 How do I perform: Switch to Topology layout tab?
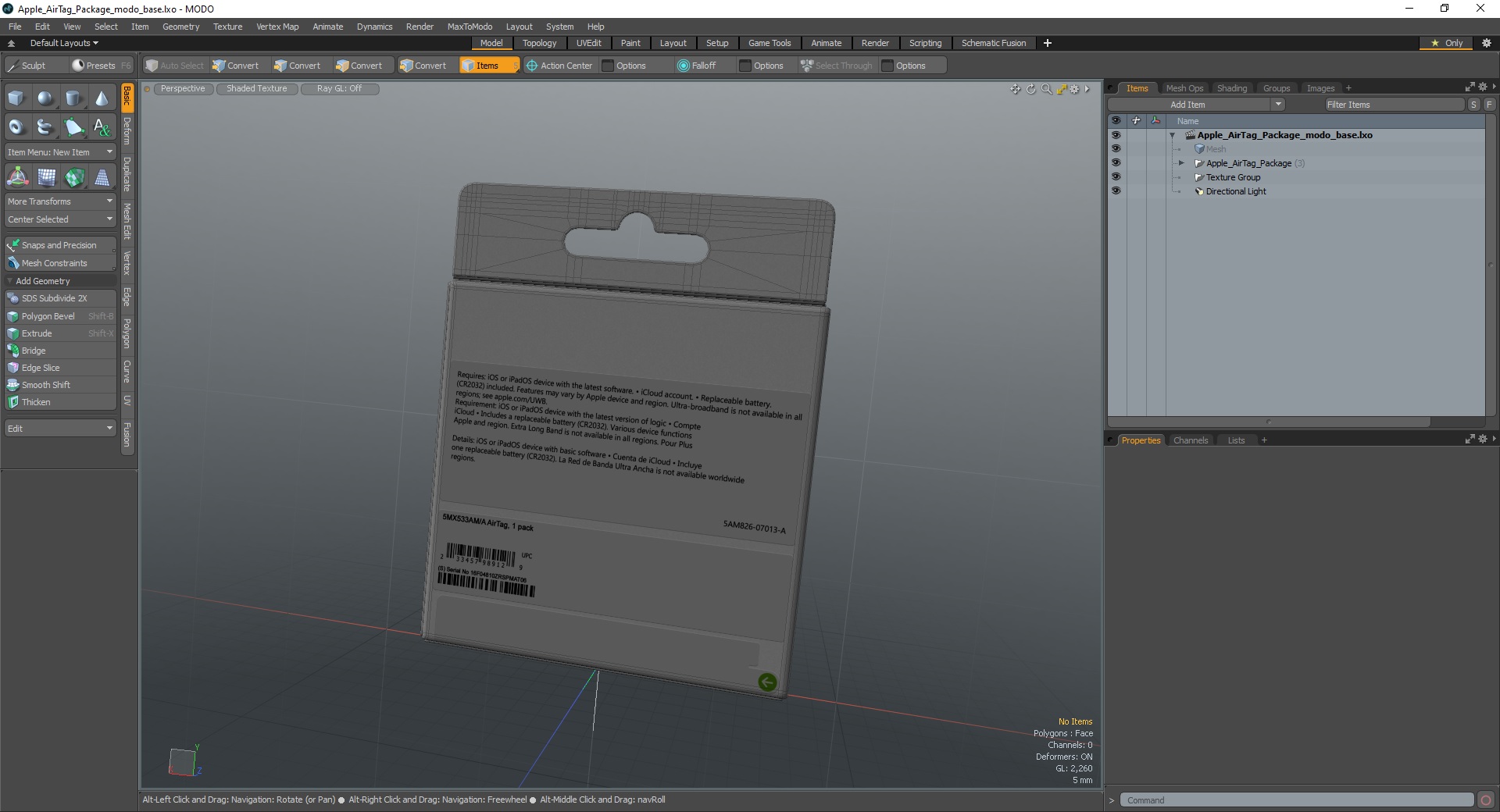(539, 43)
